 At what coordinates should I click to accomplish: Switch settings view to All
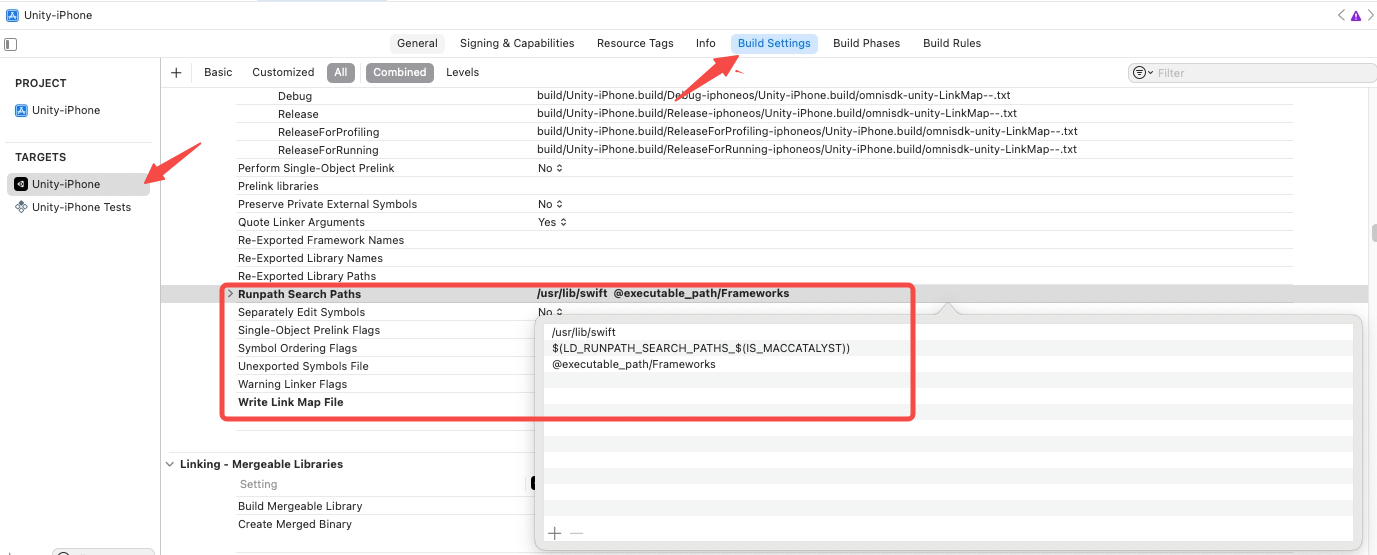pos(341,72)
